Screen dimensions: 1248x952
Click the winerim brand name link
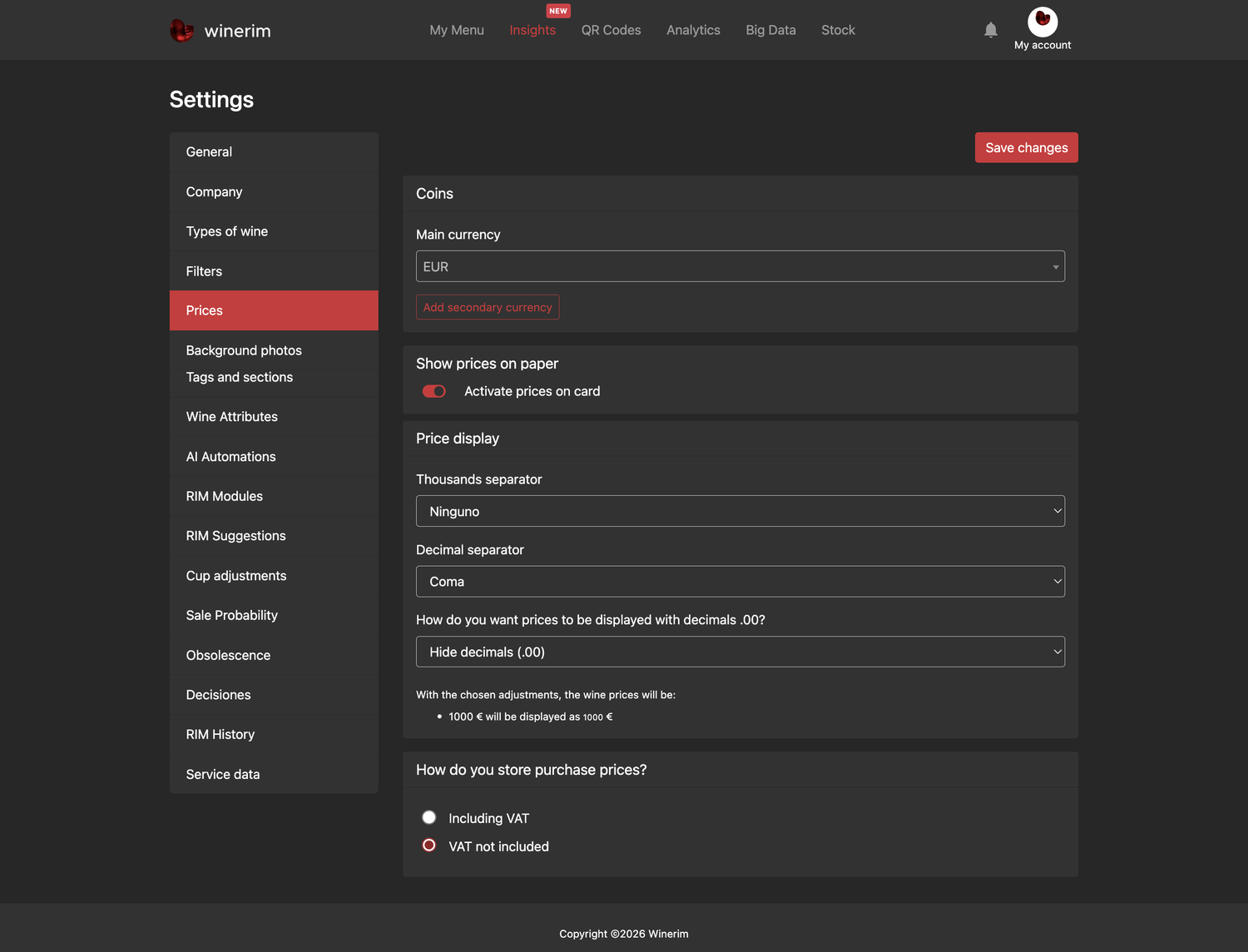(238, 31)
